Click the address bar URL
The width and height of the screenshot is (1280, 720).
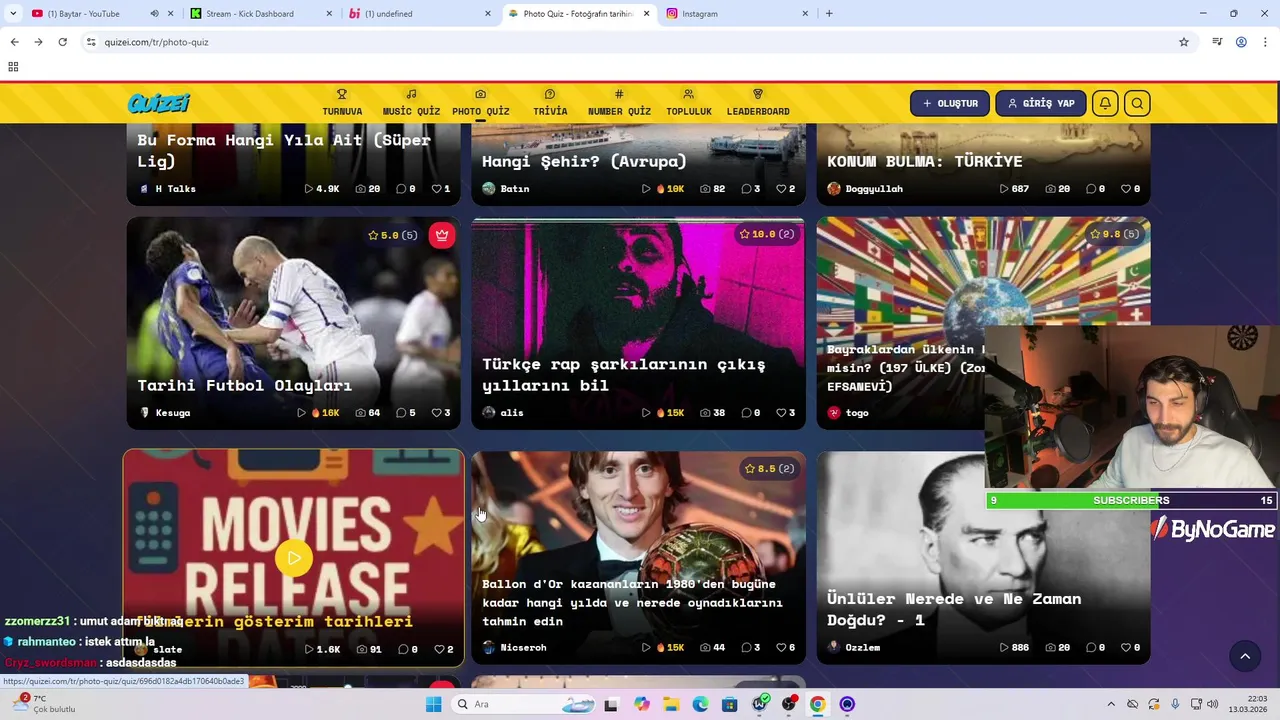(x=157, y=42)
